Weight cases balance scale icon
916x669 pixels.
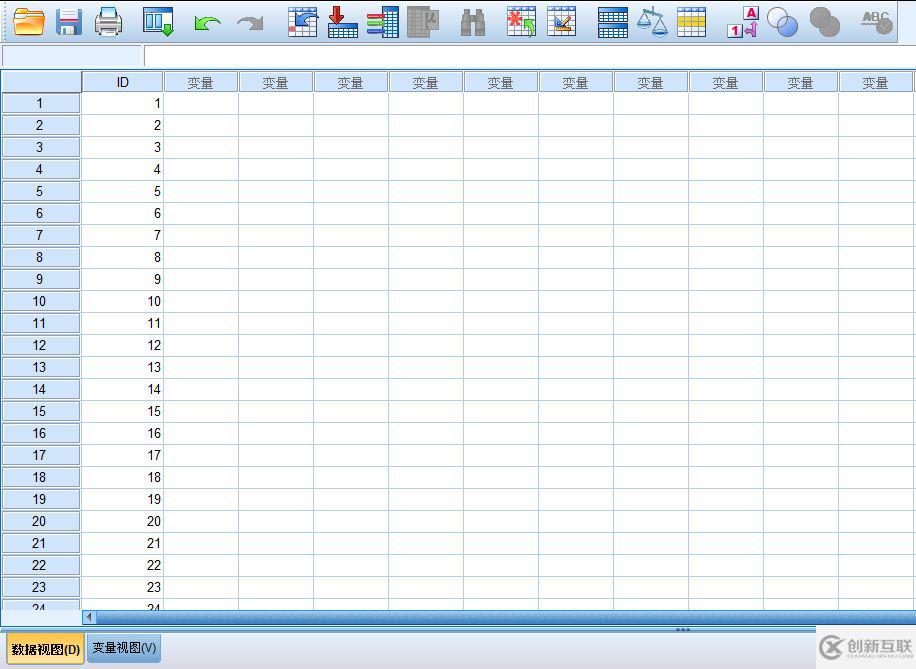(x=652, y=22)
